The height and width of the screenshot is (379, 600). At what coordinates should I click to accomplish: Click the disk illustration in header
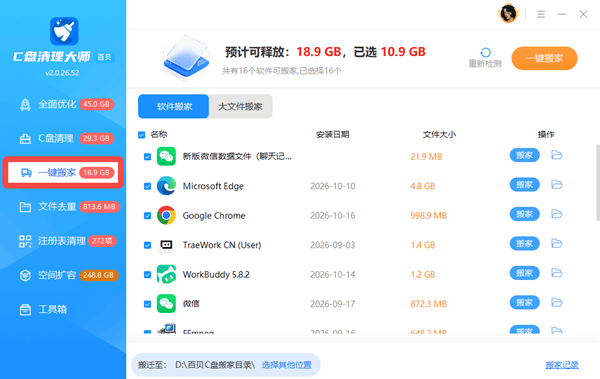coord(186,57)
